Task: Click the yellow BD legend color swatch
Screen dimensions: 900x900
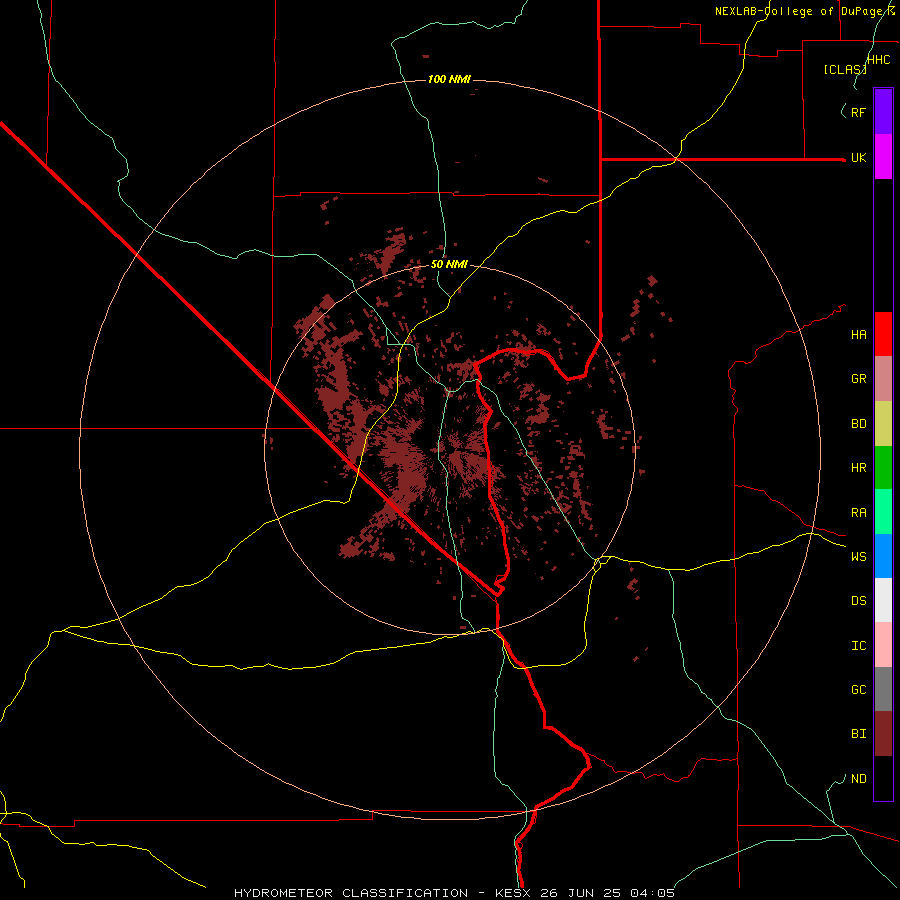Action: 883,423
